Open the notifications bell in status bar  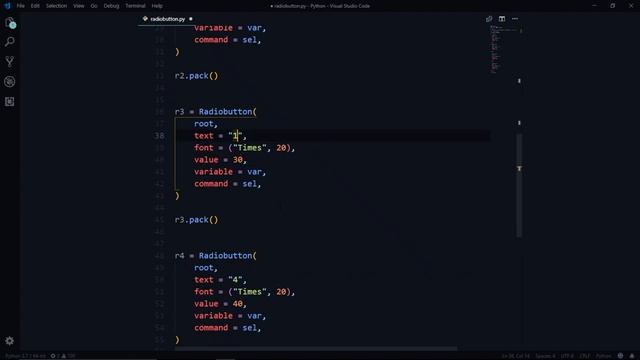[x=632, y=356]
